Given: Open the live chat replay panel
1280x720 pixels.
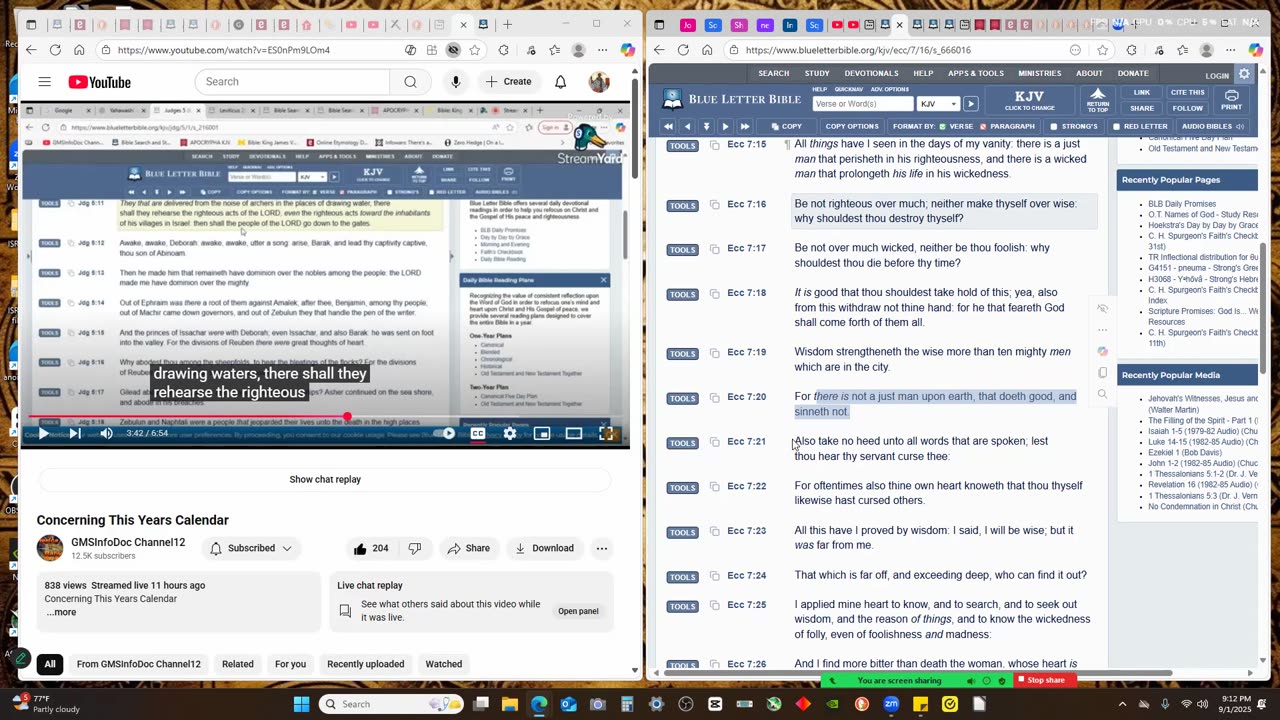Looking at the screenshot, I should pyautogui.click(x=578, y=611).
